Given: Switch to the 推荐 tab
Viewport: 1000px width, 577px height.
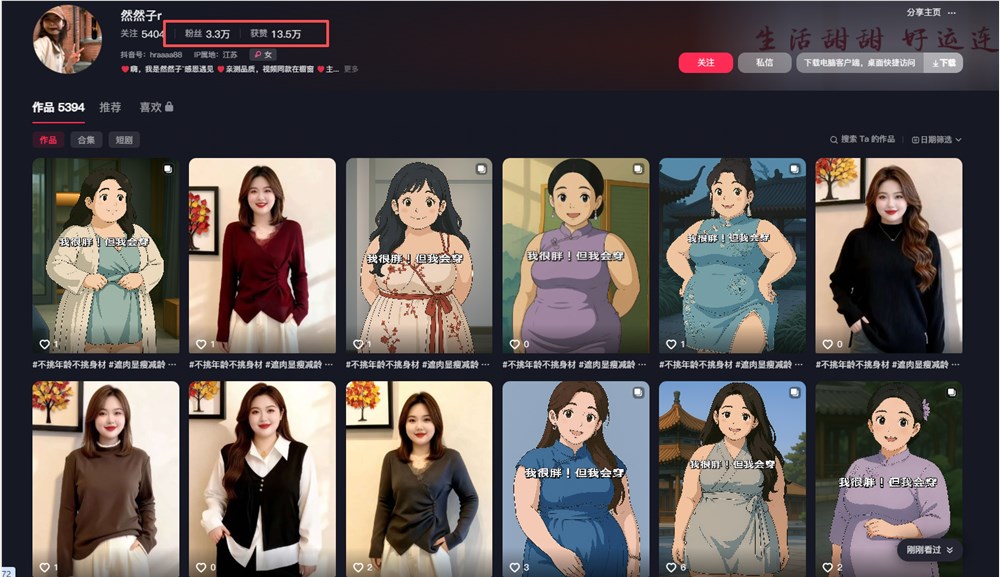Looking at the screenshot, I should (110, 108).
